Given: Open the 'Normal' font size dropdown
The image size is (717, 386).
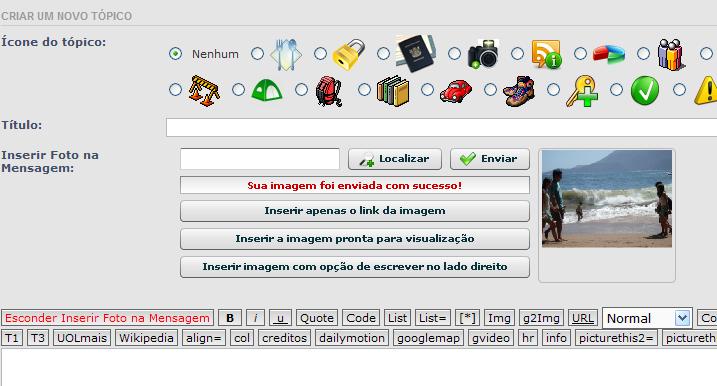Looking at the screenshot, I should (647, 318).
